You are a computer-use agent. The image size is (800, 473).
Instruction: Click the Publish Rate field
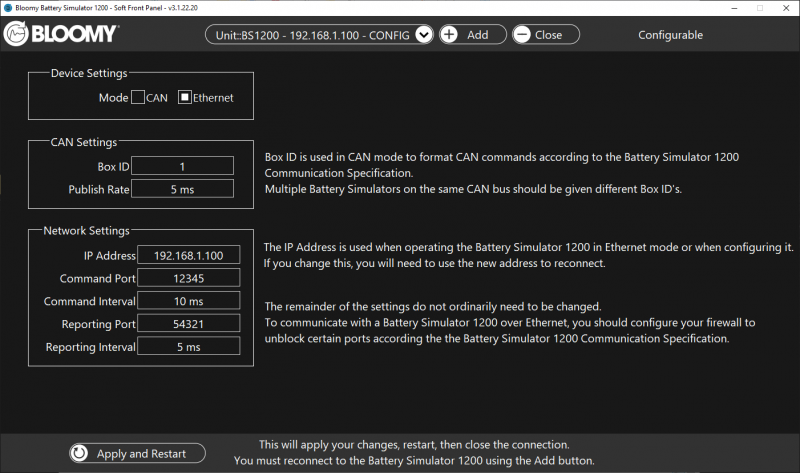pos(182,189)
